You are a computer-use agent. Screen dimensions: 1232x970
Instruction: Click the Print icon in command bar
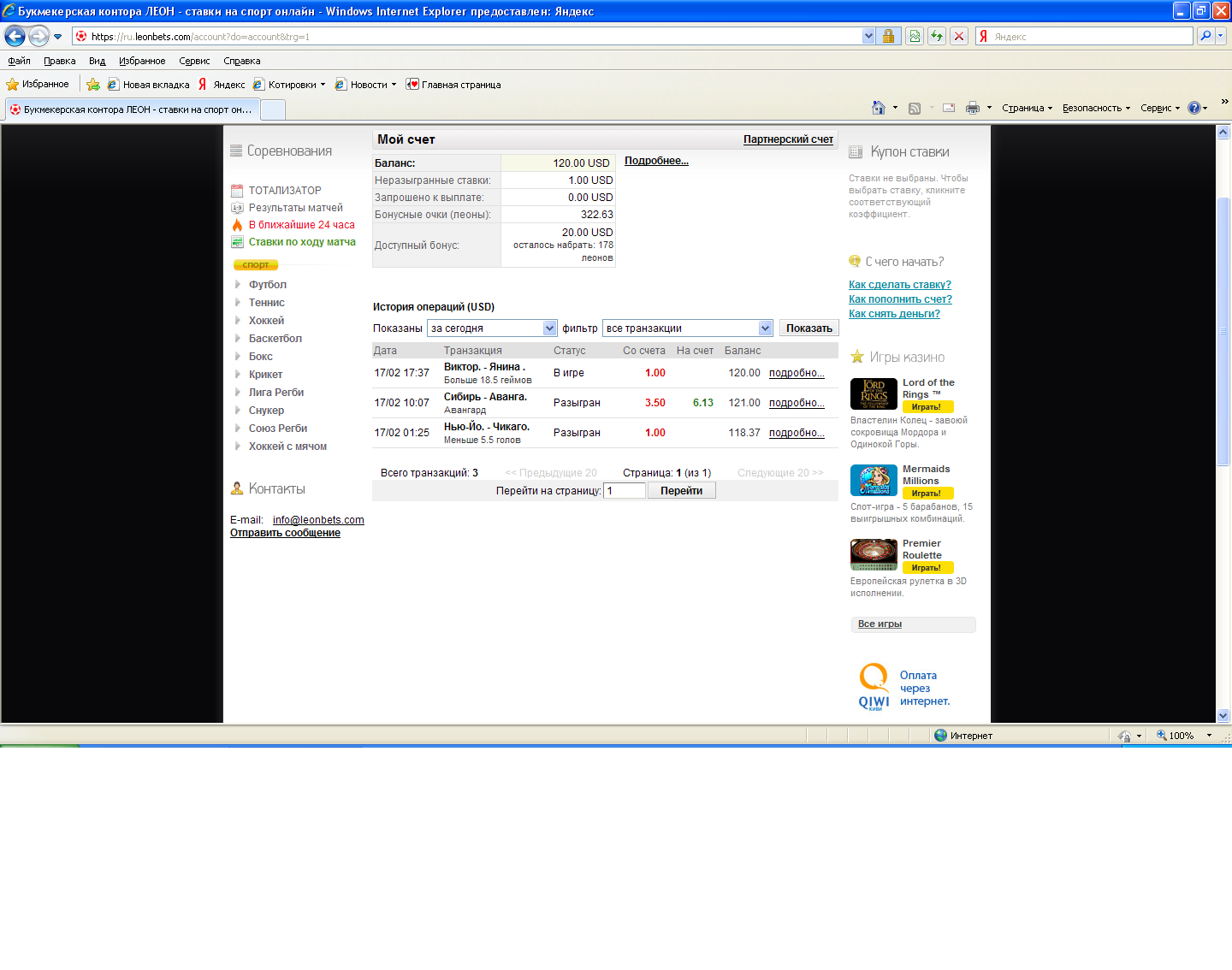tap(972, 108)
